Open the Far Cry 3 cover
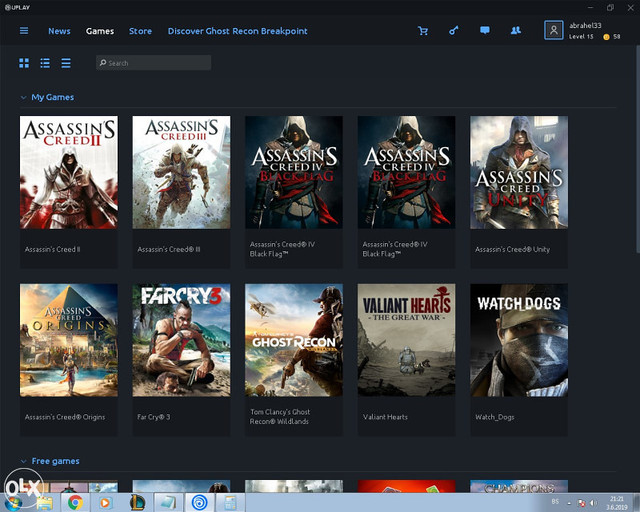 coord(181,340)
